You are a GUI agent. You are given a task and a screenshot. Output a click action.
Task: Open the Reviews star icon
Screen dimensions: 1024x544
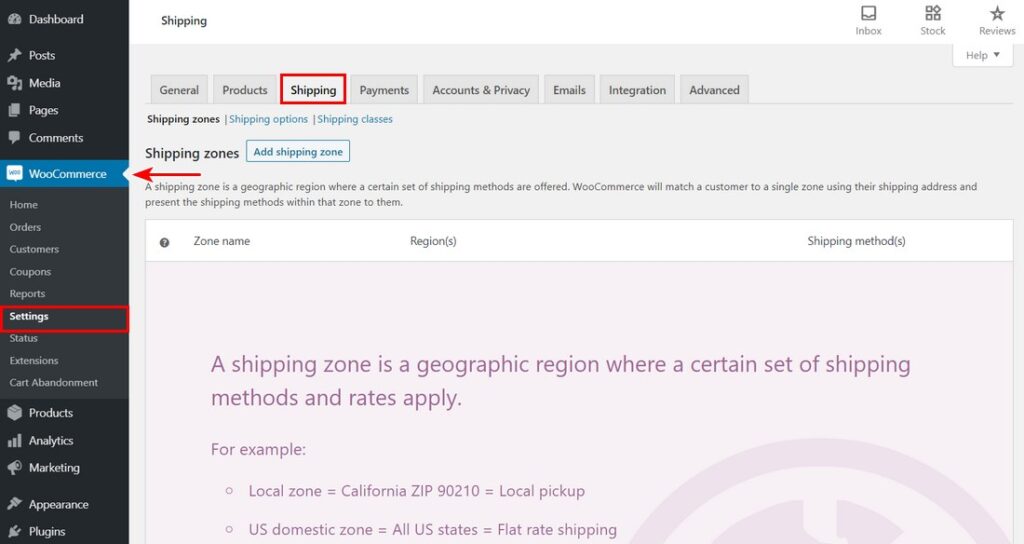pos(997,13)
